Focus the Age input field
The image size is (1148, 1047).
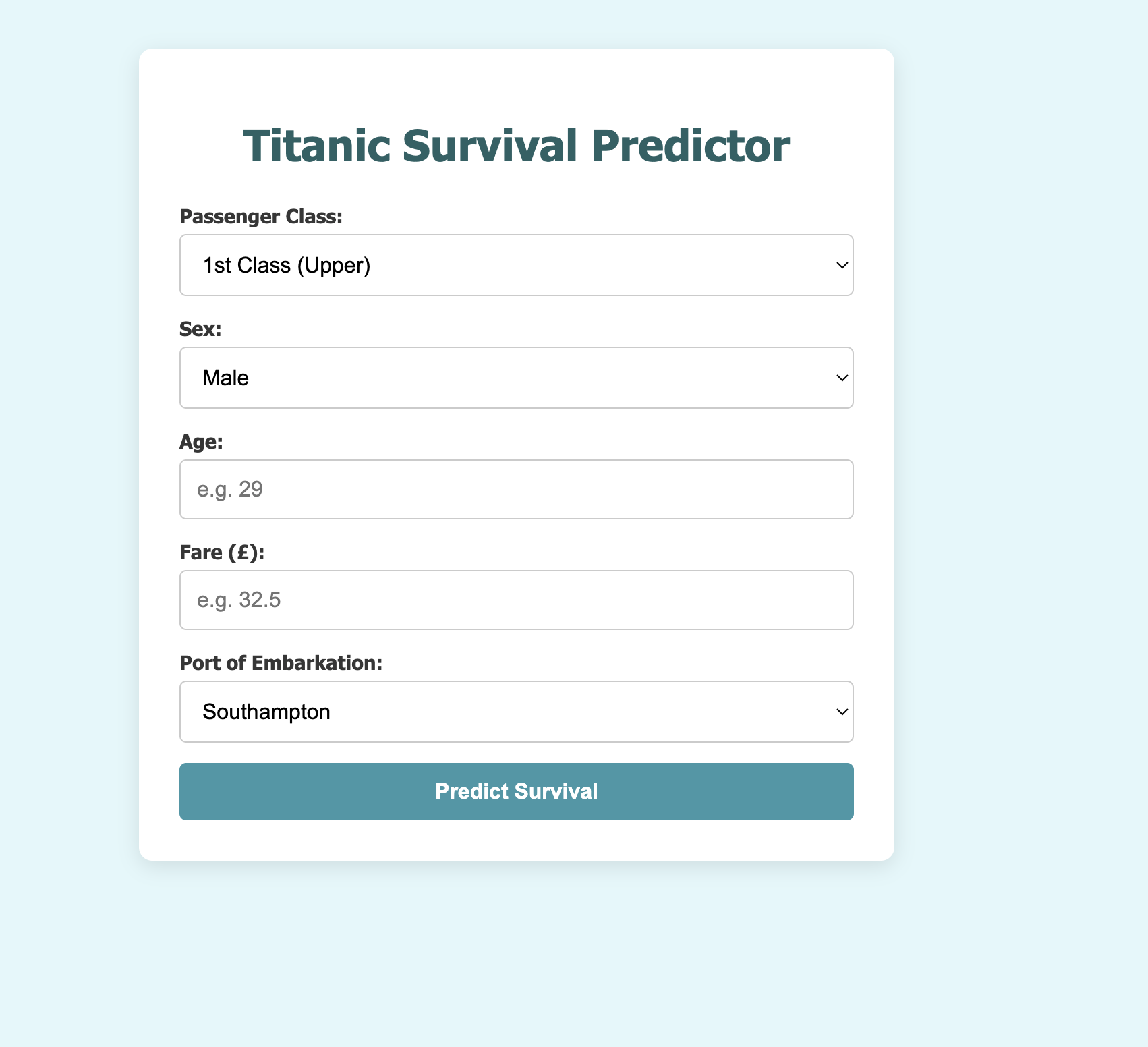coord(516,490)
